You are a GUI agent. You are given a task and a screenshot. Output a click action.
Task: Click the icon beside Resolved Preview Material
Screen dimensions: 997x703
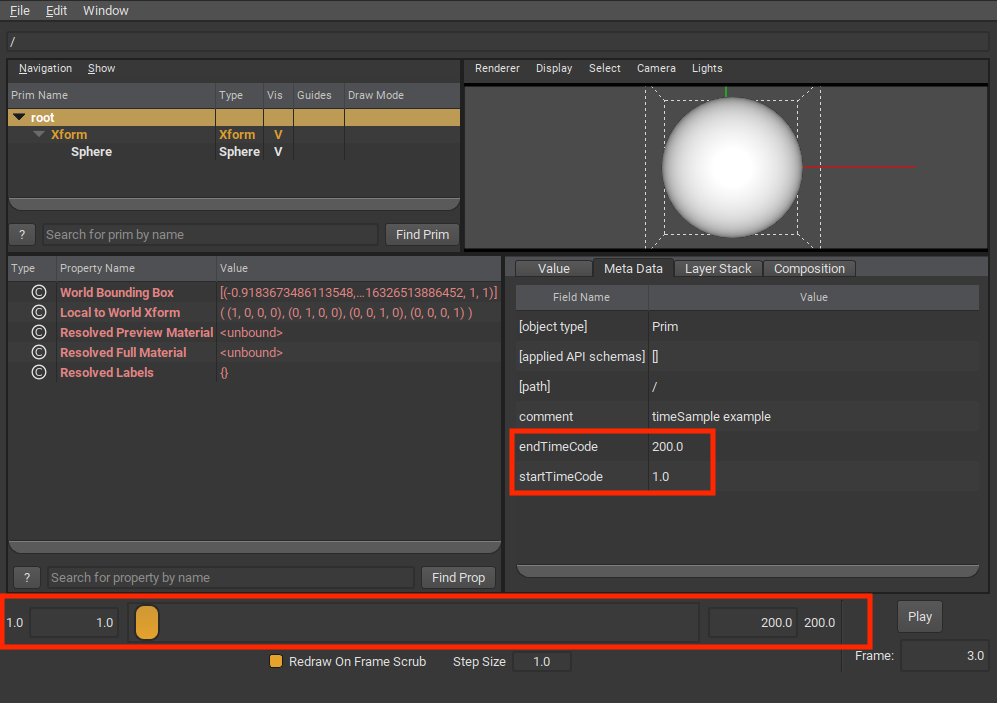click(39, 333)
